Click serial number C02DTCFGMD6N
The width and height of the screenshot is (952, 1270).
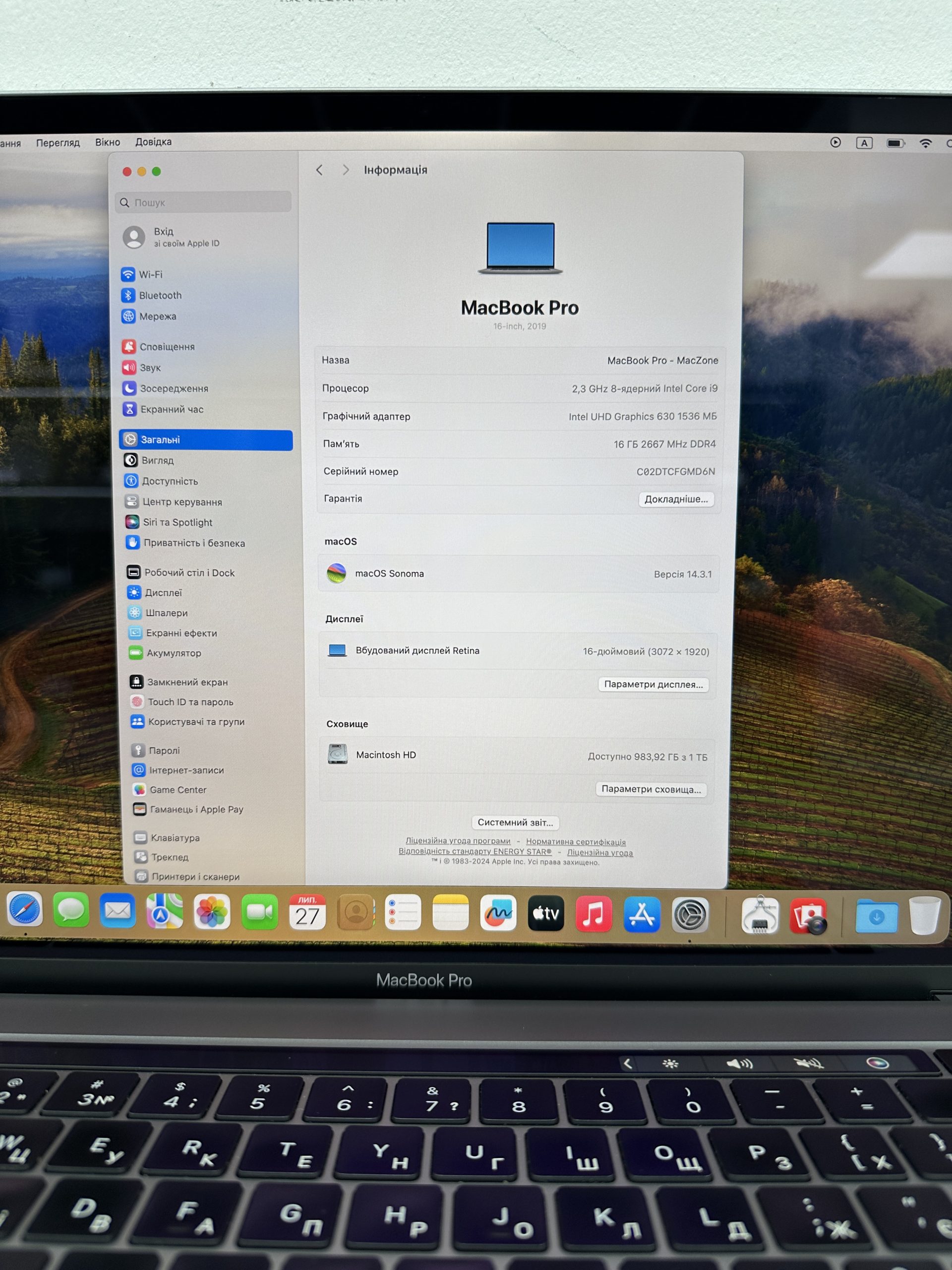[675, 471]
